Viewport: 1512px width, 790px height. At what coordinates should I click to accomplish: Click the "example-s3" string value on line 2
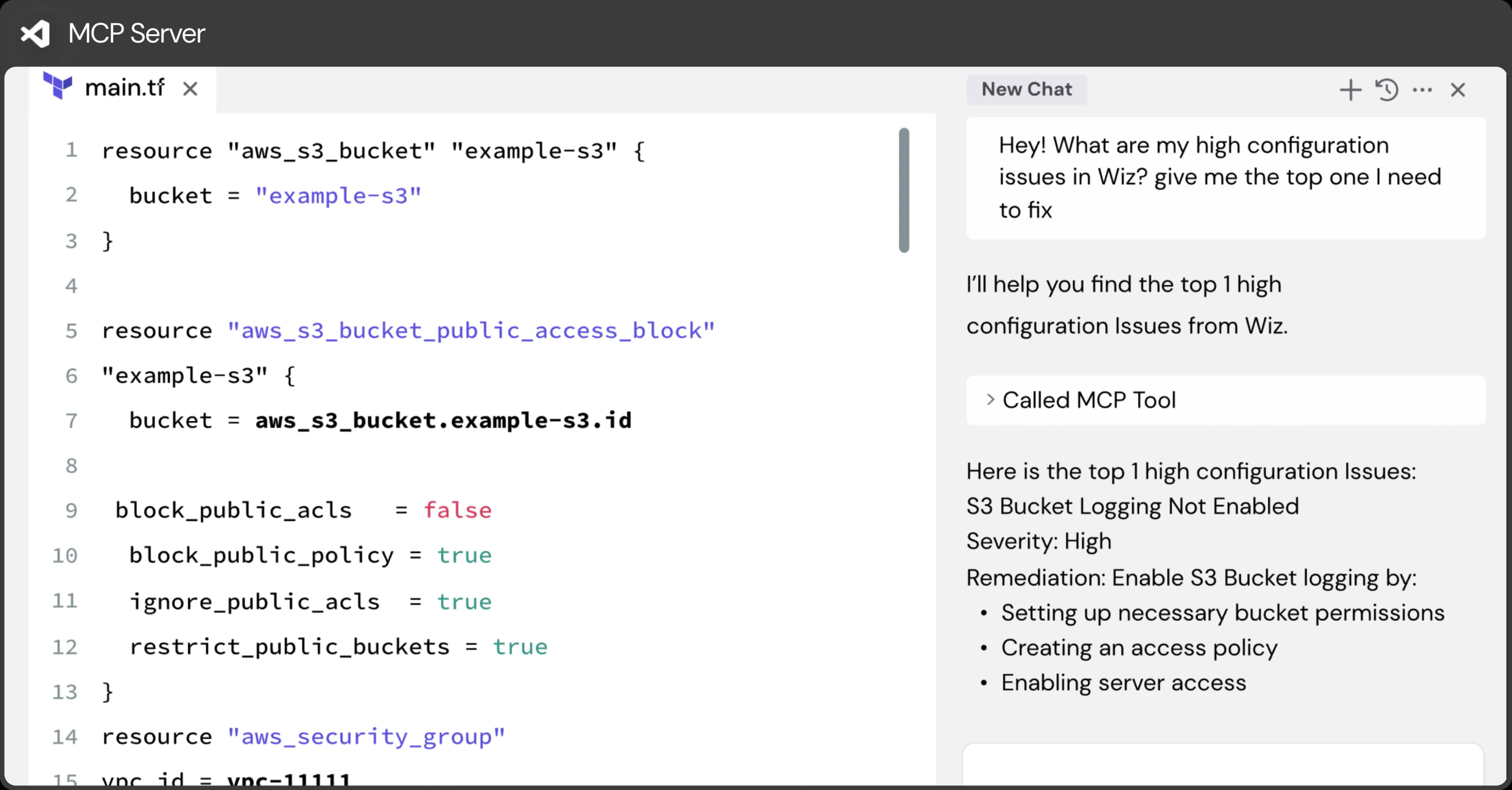pyautogui.click(x=338, y=196)
